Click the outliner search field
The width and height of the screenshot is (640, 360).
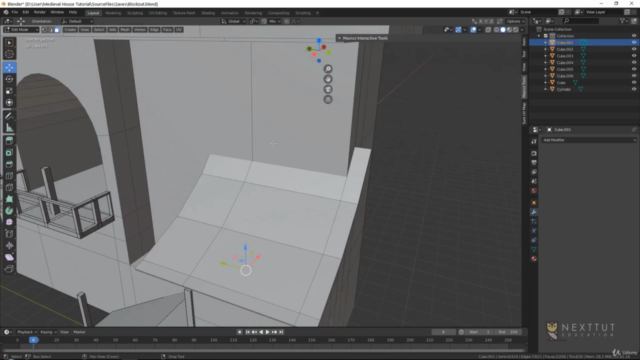tap(581, 21)
